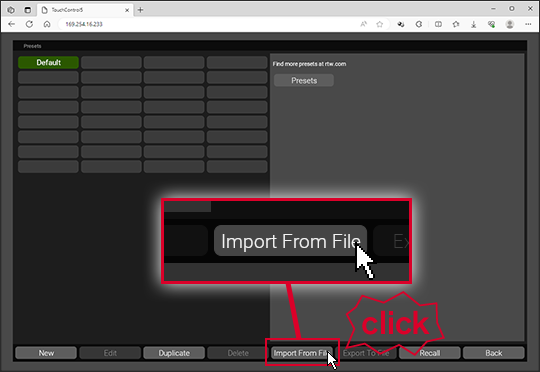
Task: Focus the address bar showing 169.254.16.233
Action: pyautogui.click(x=207, y=24)
